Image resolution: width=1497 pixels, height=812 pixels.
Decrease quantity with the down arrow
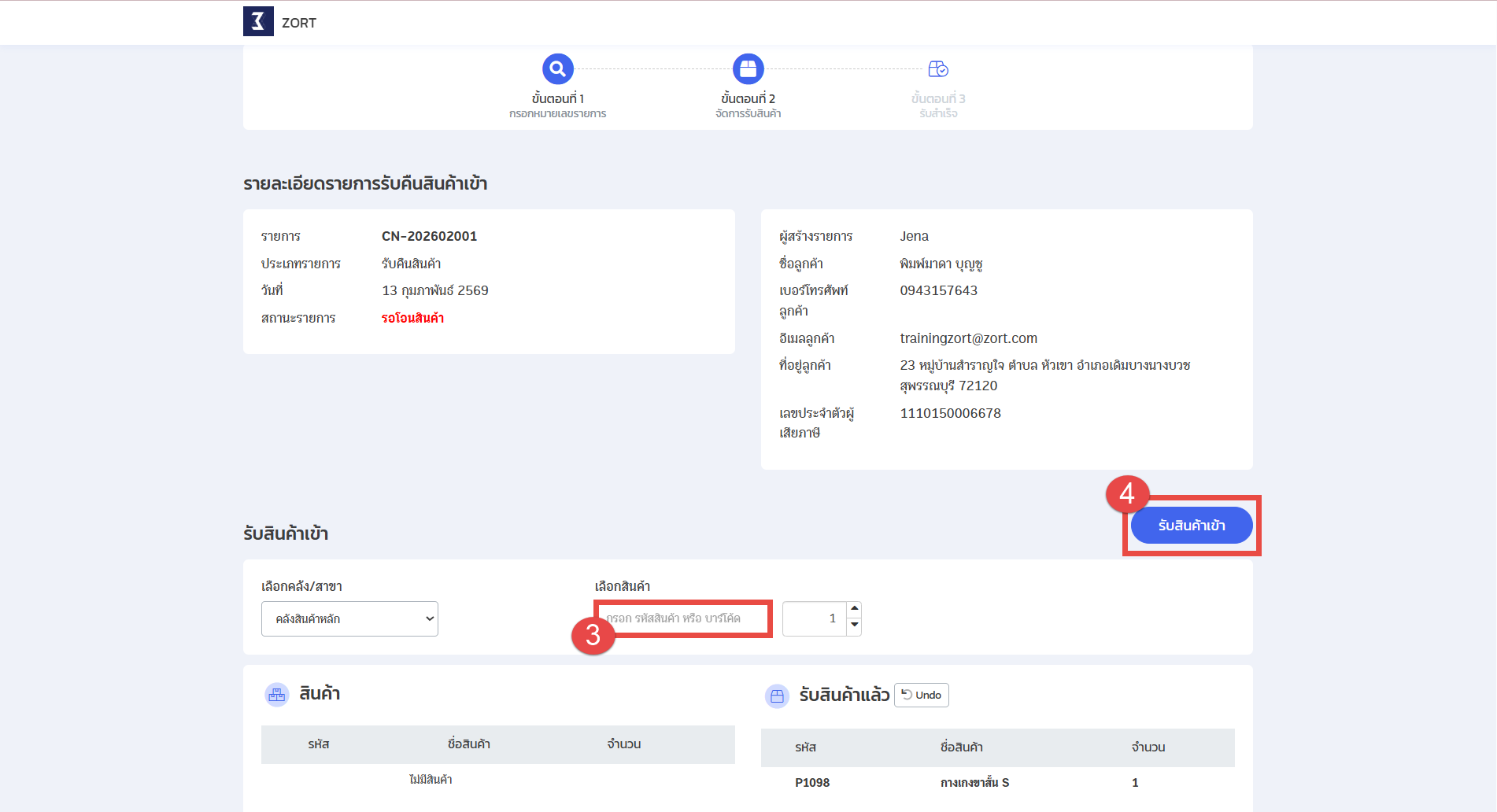pos(854,626)
